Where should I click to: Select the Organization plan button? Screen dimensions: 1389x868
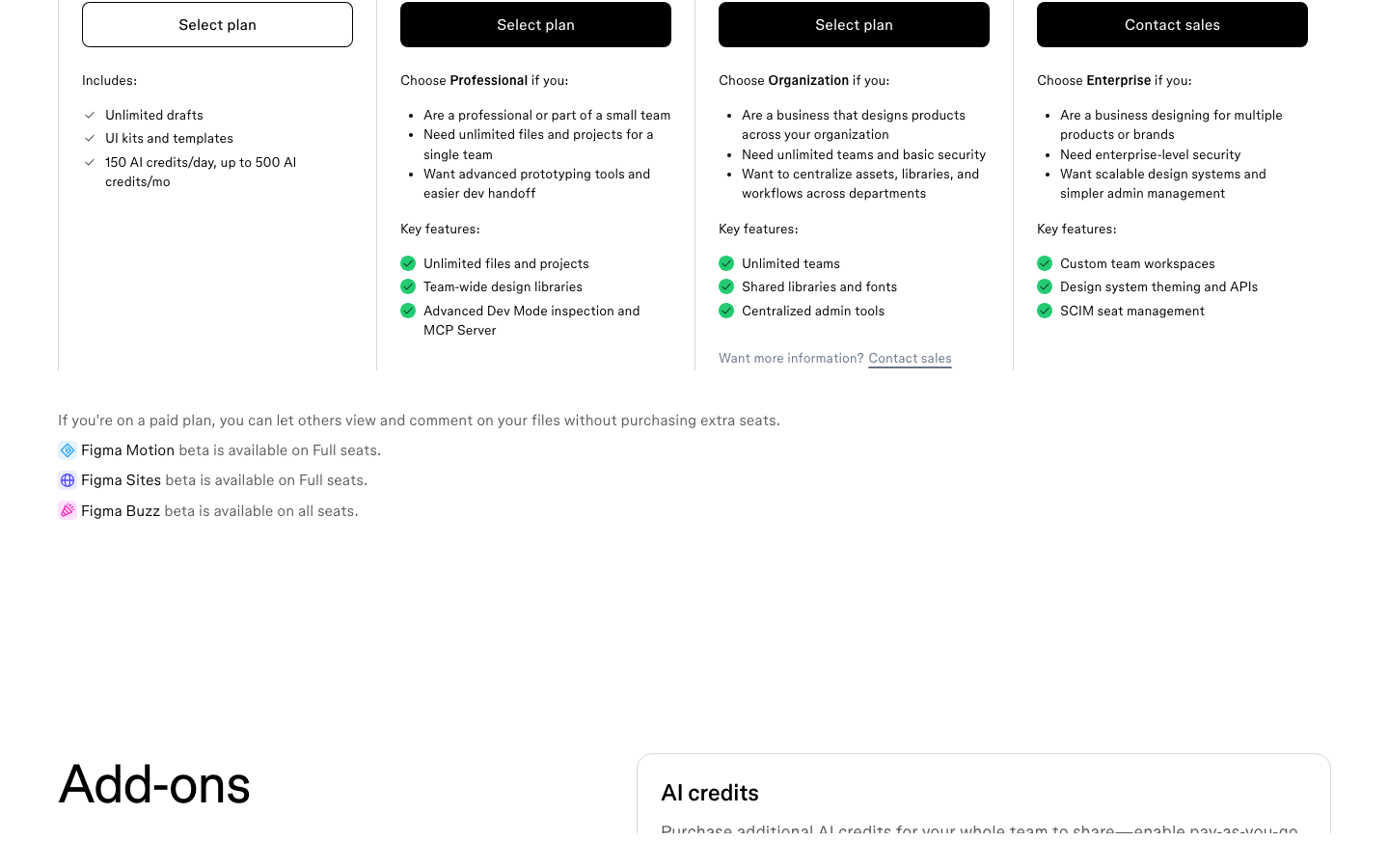coord(854,24)
